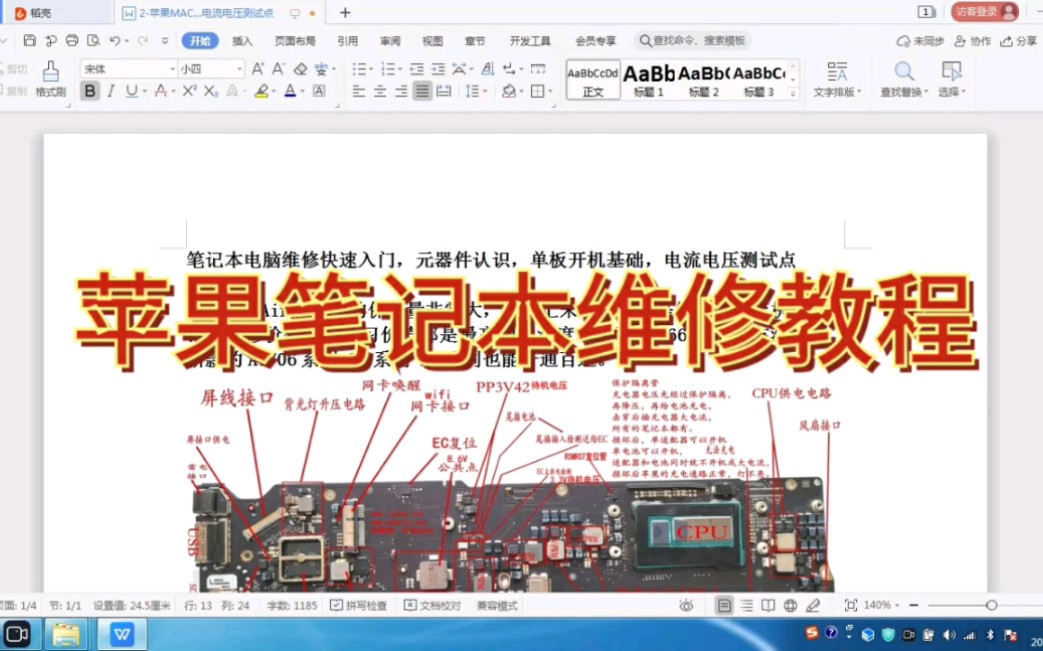Apply the underline formatting icon
This screenshot has height=651, width=1043.
click(x=130, y=90)
